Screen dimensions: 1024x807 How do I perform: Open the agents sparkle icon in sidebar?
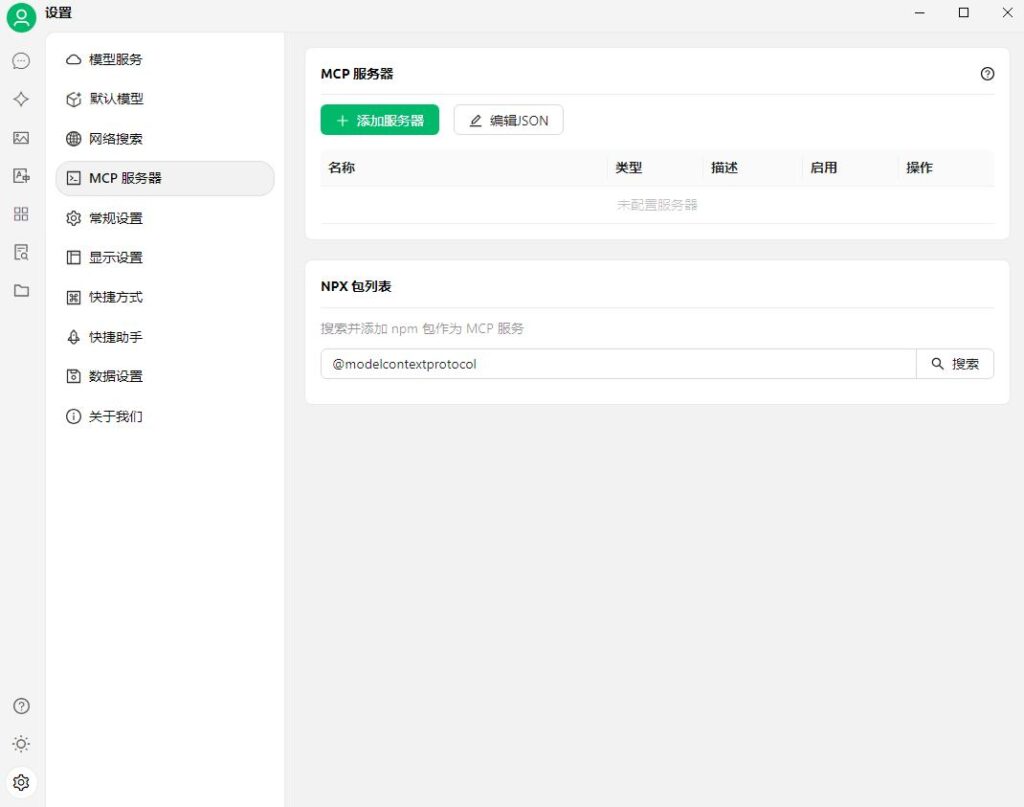click(x=21, y=99)
